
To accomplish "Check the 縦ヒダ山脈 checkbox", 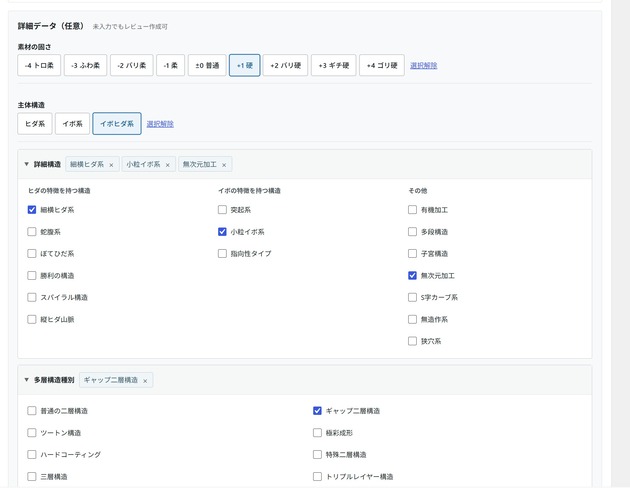I will pos(32,319).
